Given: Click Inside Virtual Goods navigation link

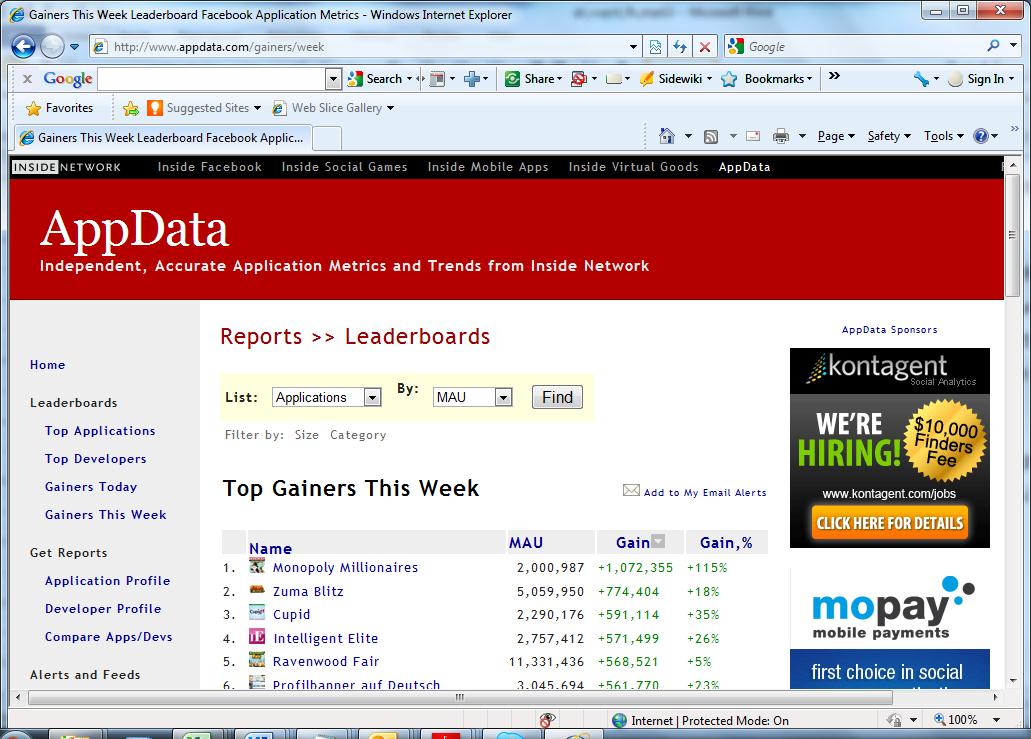Looking at the screenshot, I should pos(633,167).
